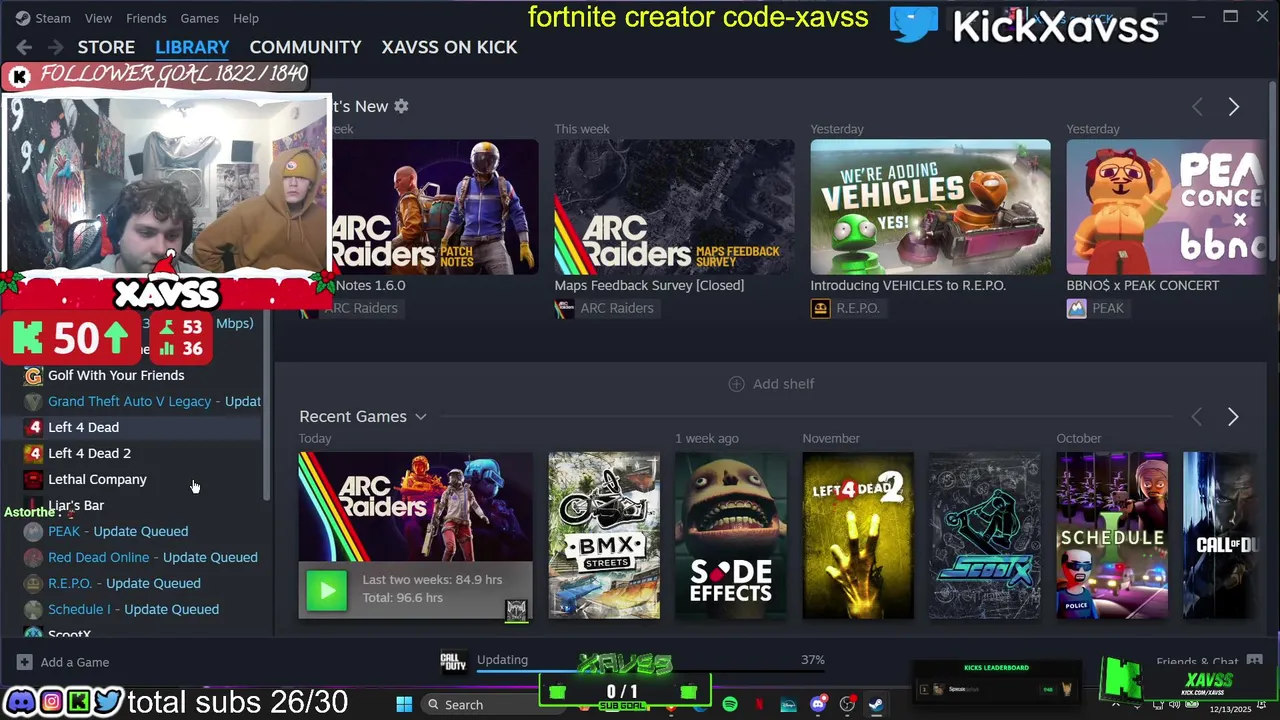Click the R.E.P.O. icon under the vehicles news
This screenshot has width=1280, height=720.
820,308
